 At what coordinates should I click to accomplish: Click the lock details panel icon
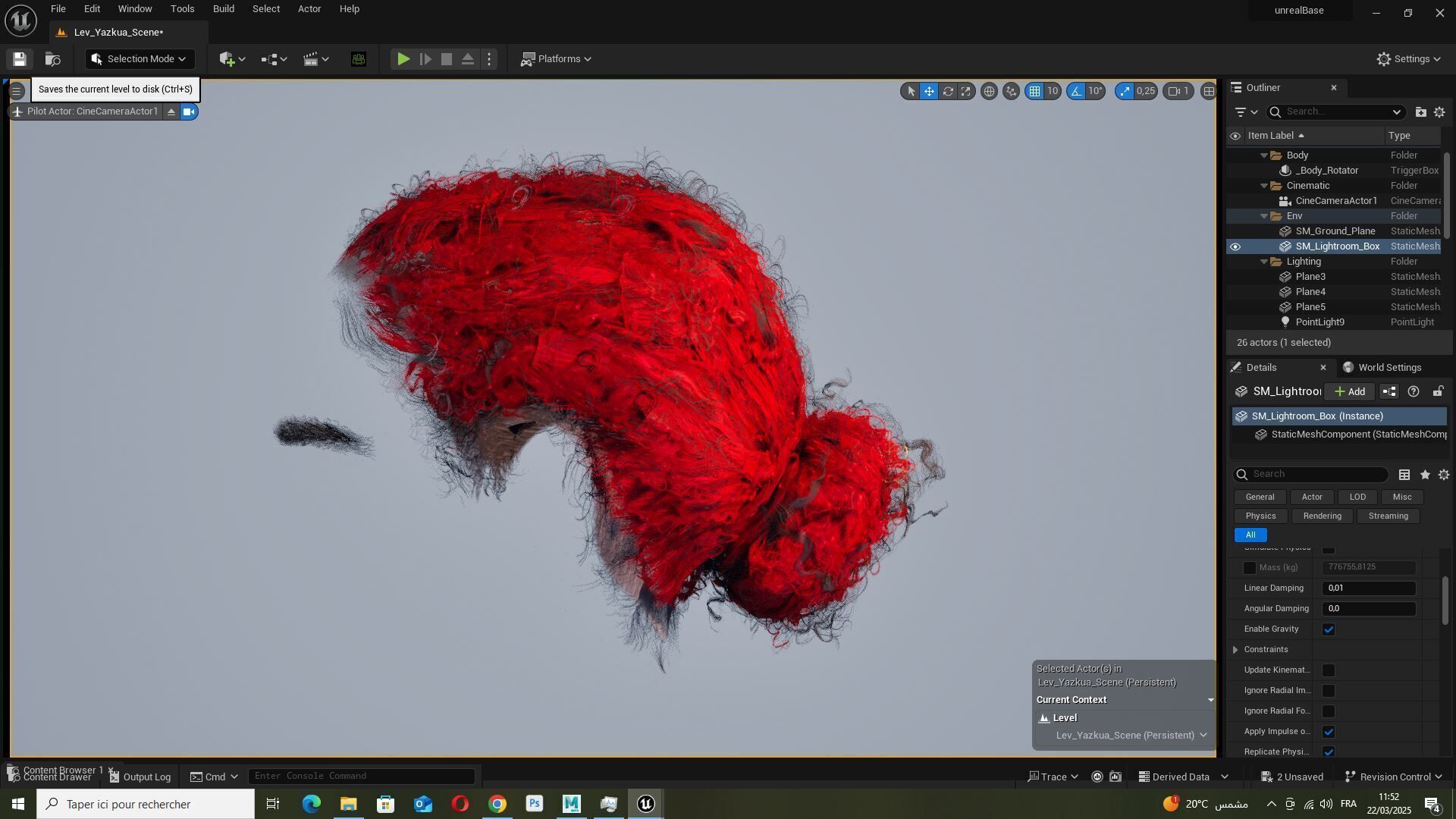point(1437,392)
